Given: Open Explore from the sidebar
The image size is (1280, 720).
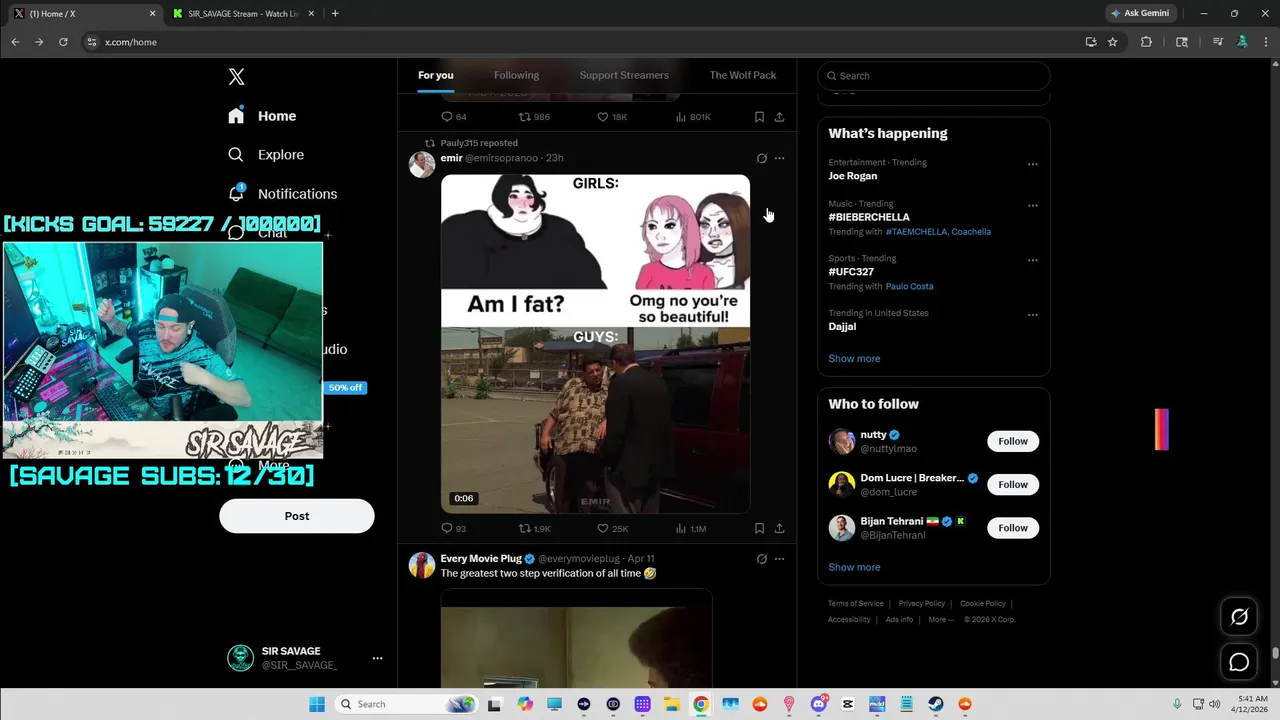Looking at the screenshot, I should pos(266,155).
